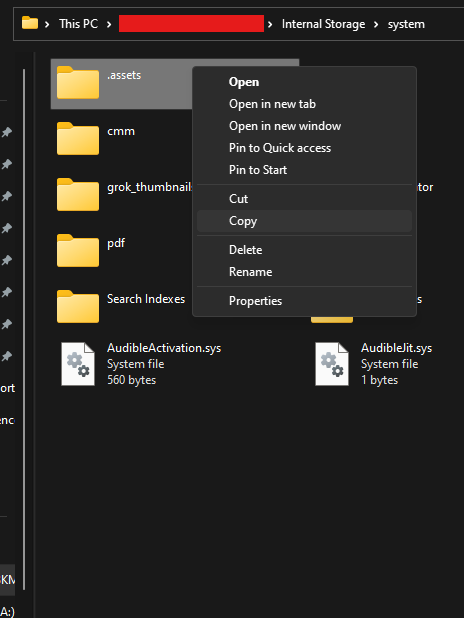Click the .assets folder icon
Screen dimensions: 464x618
coord(78,82)
